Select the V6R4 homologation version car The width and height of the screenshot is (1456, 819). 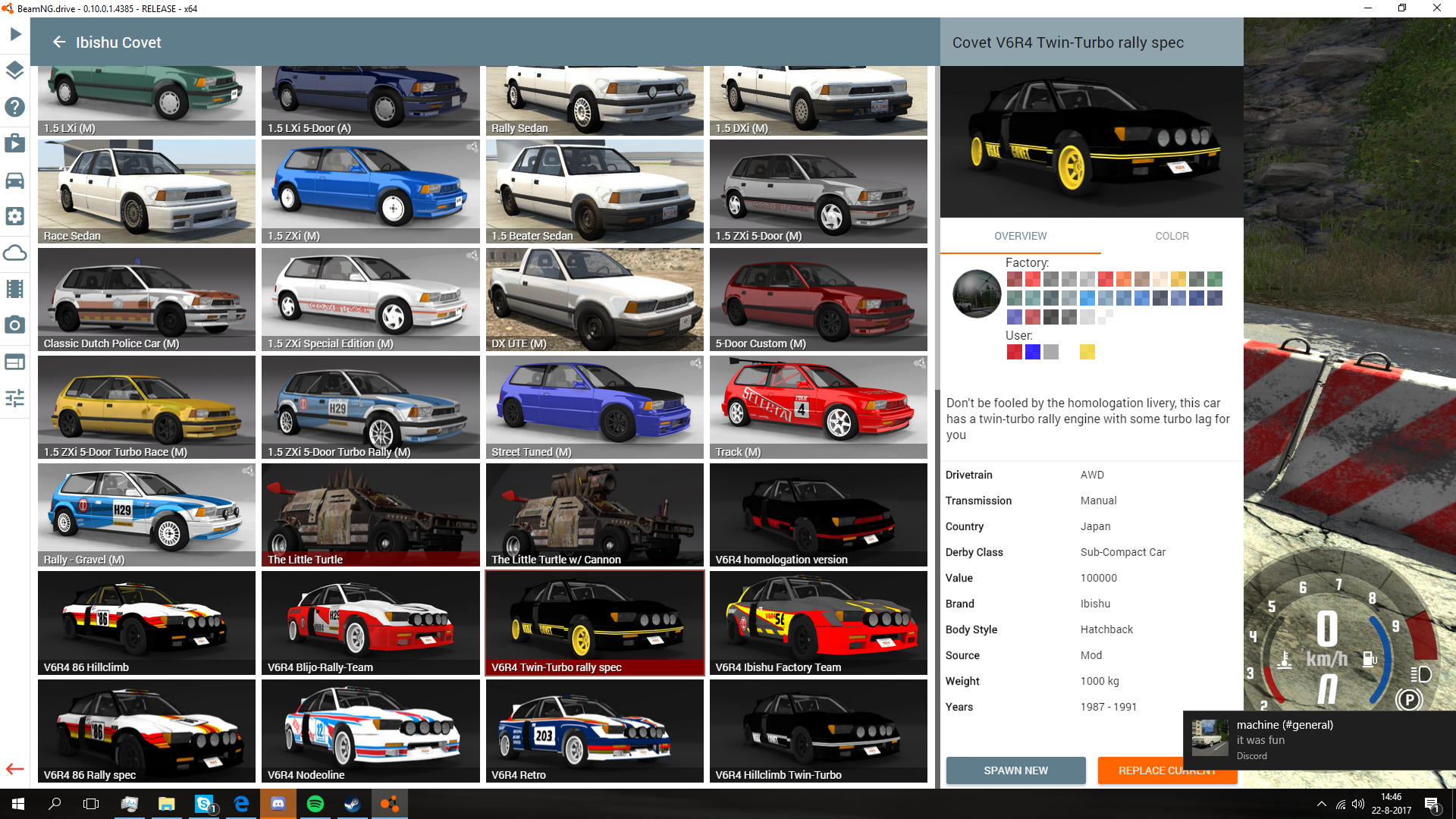[x=818, y=515]
